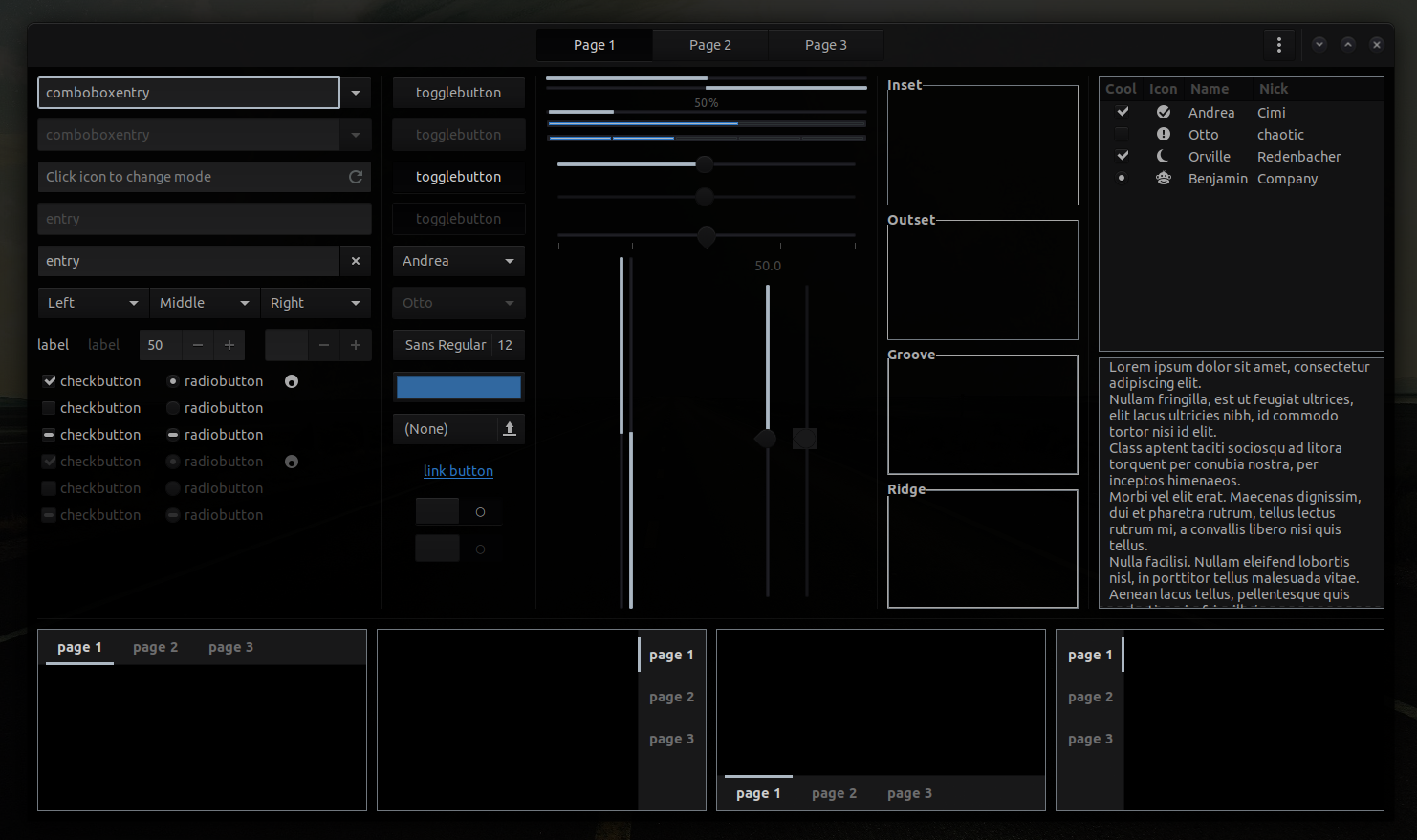
Task: Click the check-circle icon beside Andrea
Action: [1163, 112]
